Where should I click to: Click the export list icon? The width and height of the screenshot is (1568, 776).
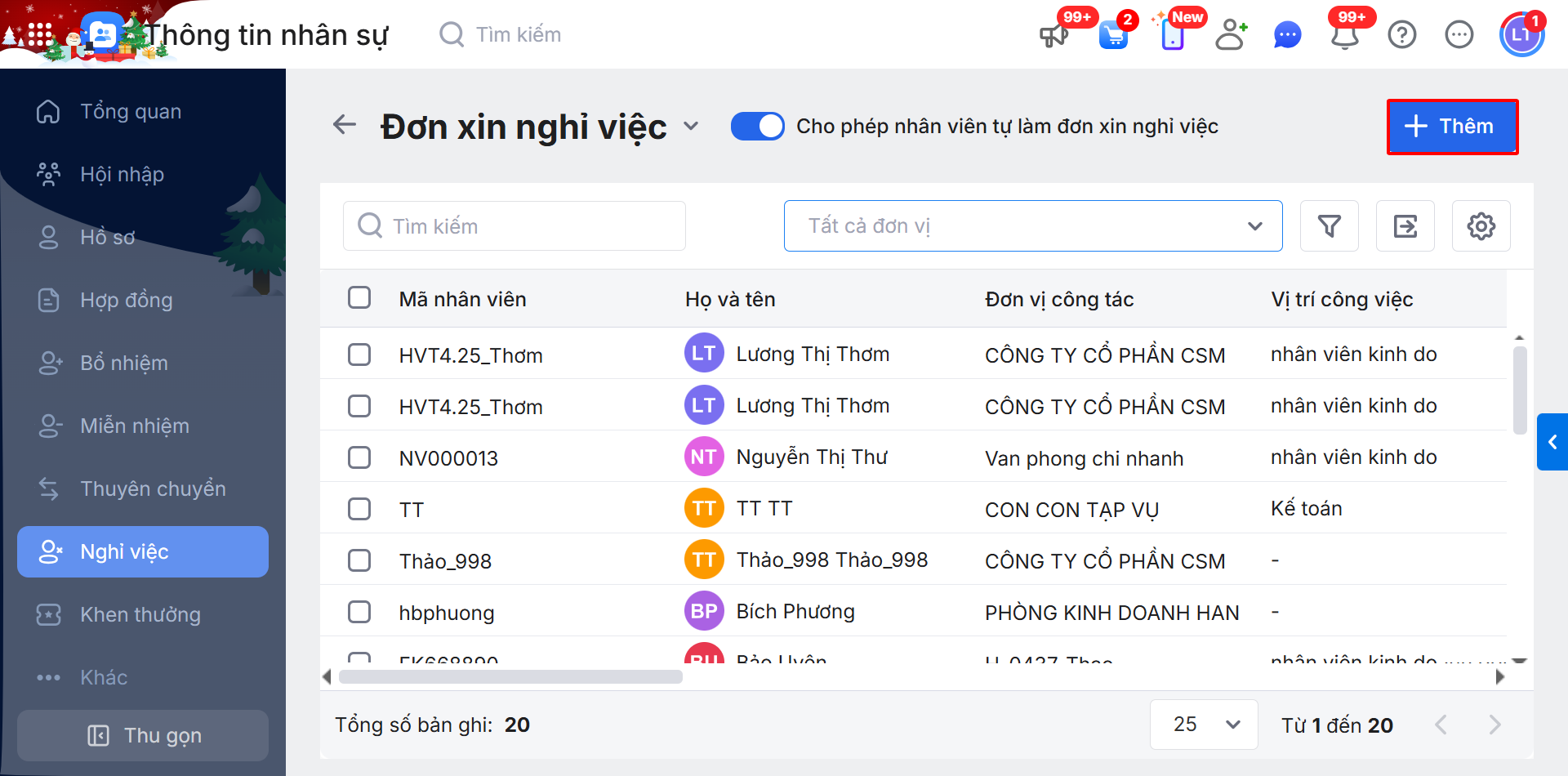[1405, 226]
